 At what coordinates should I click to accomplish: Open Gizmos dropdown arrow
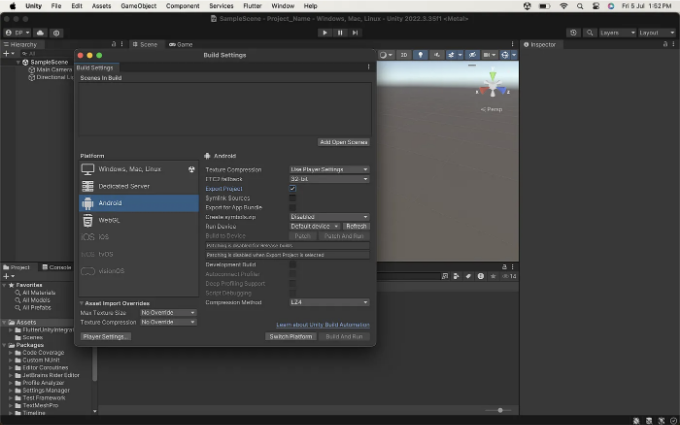[x=514, y=55]
